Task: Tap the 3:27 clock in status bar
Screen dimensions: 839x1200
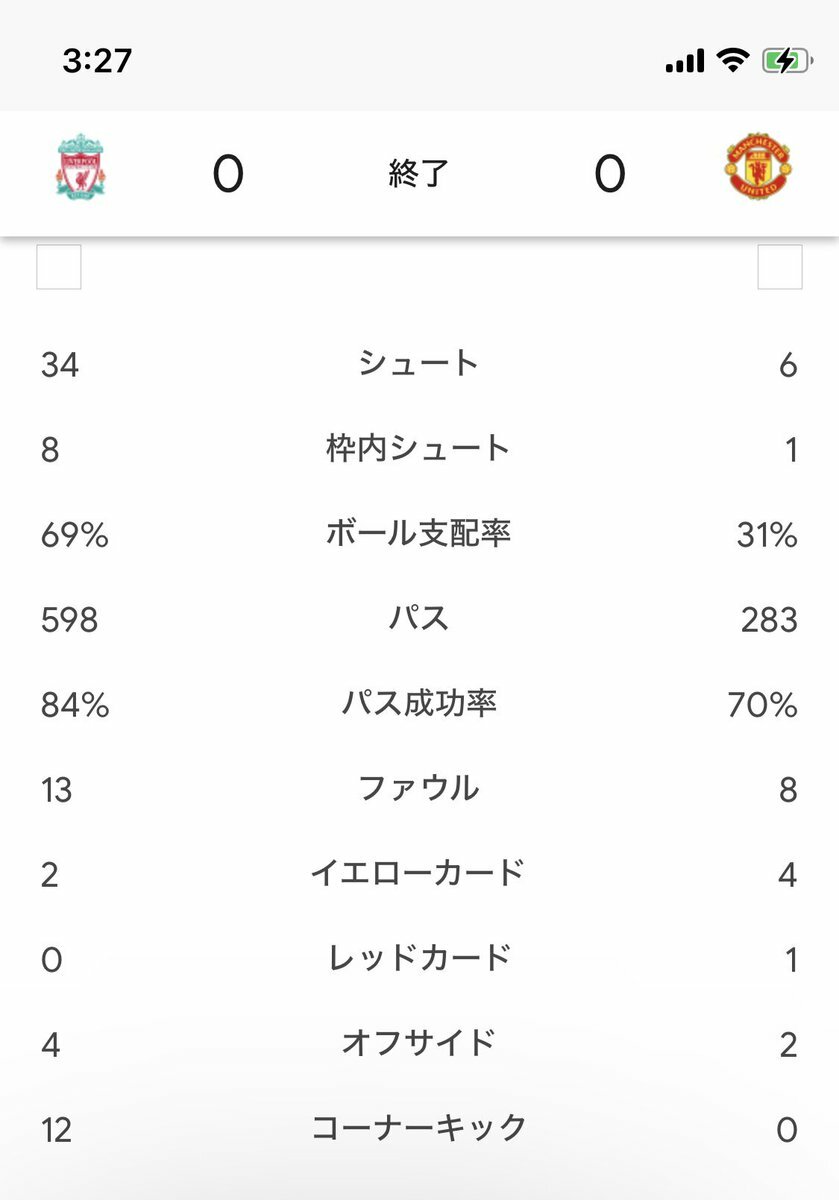Action: click(x=97, y=61)
